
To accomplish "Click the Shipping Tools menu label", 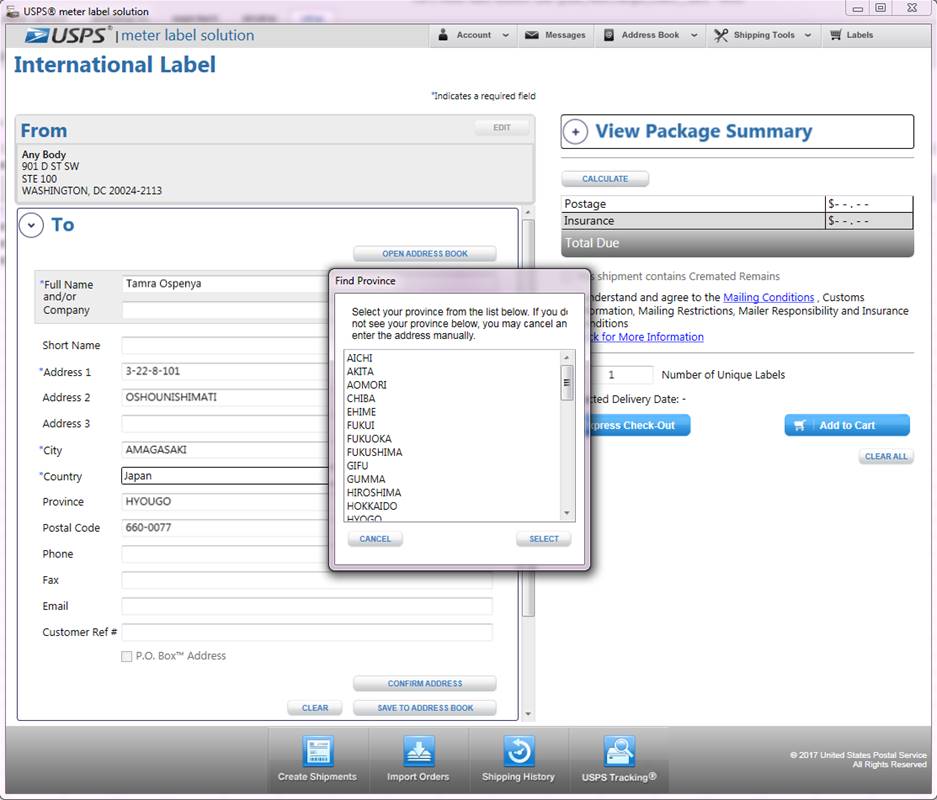I will [x=764, y=35].
